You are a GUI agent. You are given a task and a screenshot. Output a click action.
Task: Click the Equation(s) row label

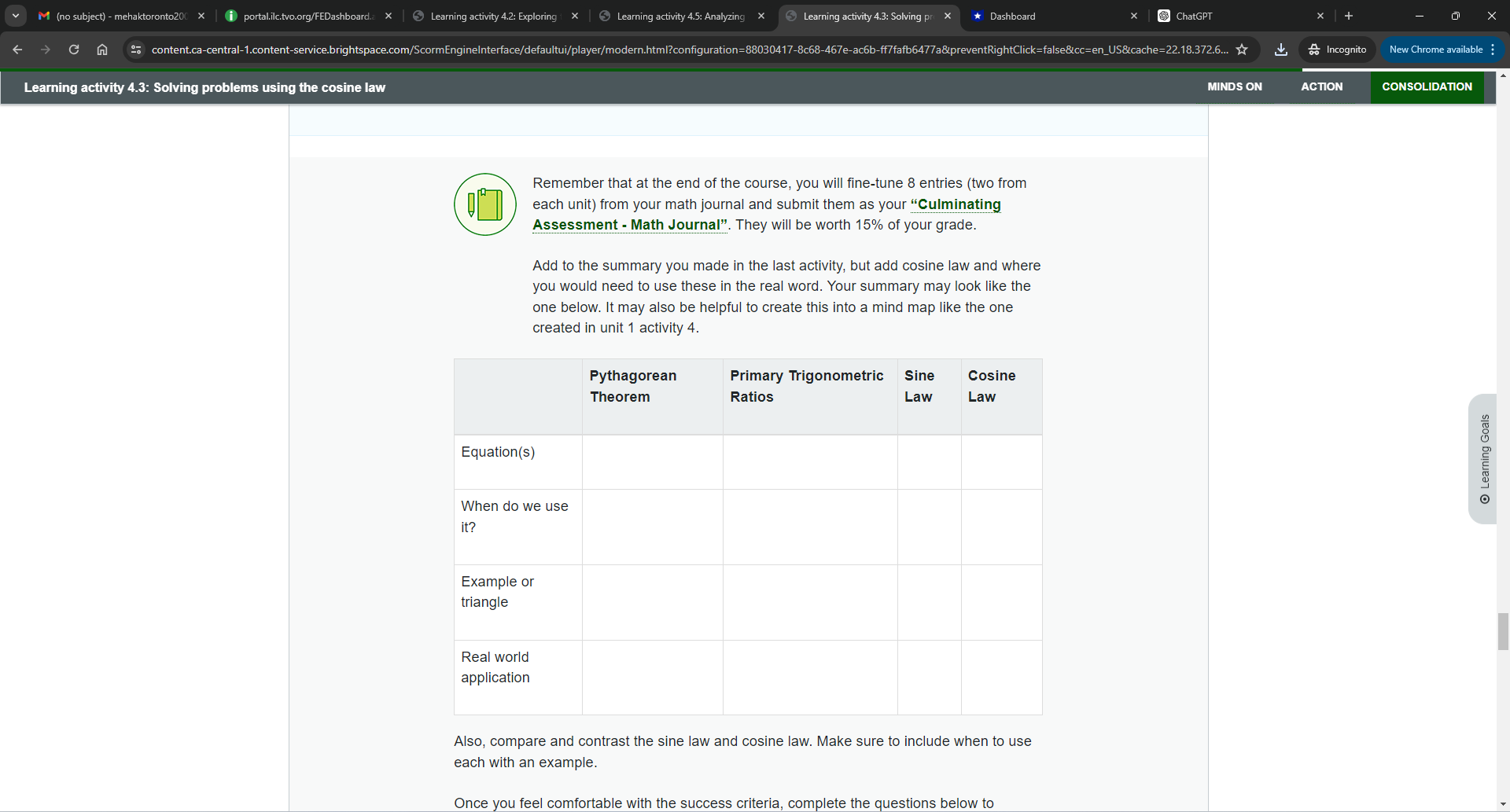pos(498,452)
